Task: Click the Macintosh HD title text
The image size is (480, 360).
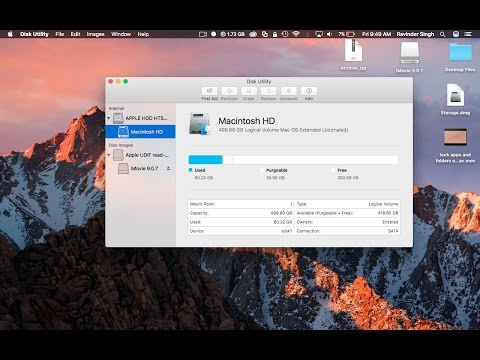Action: click(247, 121)
